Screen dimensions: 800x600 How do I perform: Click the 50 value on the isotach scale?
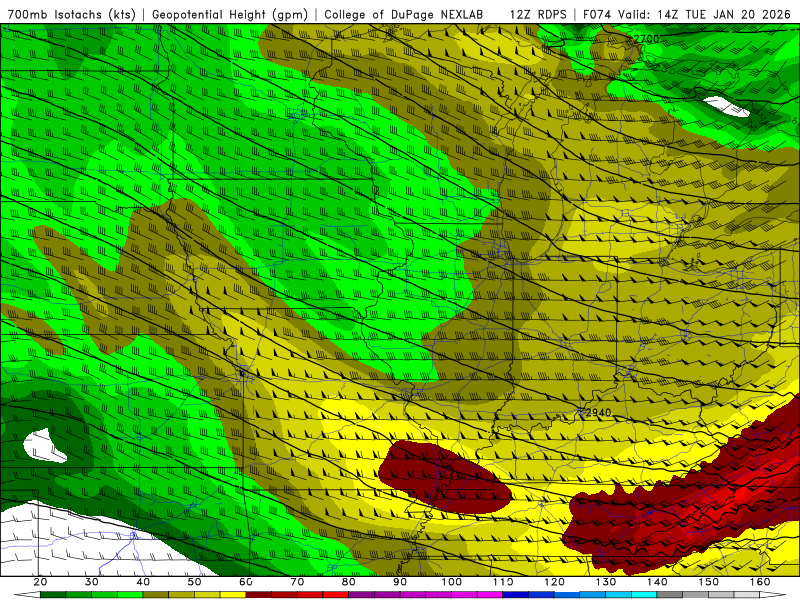click(x=194, y=582)
